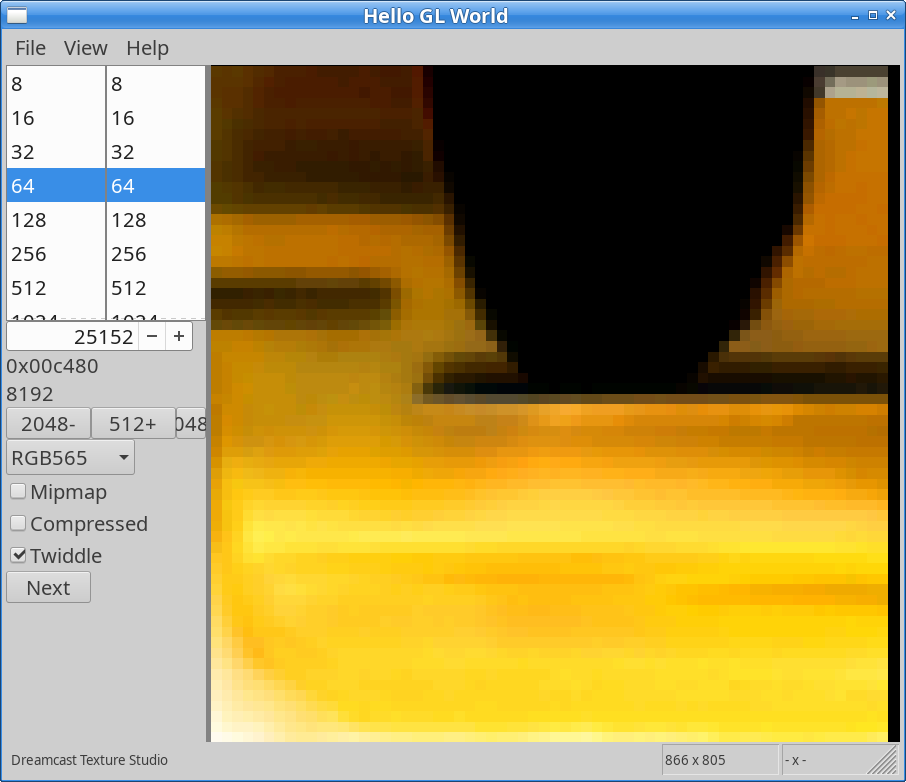Select 128 in the right size list

pyautogui.click(x=156, y=220)
